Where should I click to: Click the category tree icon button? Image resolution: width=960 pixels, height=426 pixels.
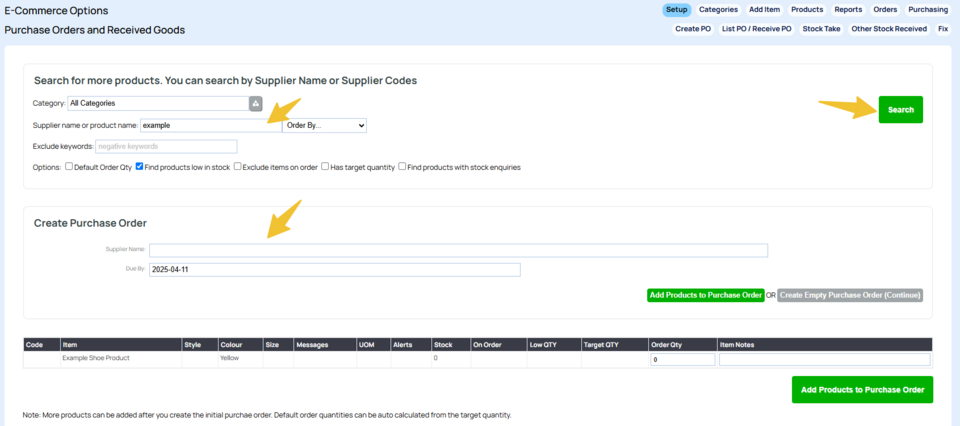pos(255,103)
